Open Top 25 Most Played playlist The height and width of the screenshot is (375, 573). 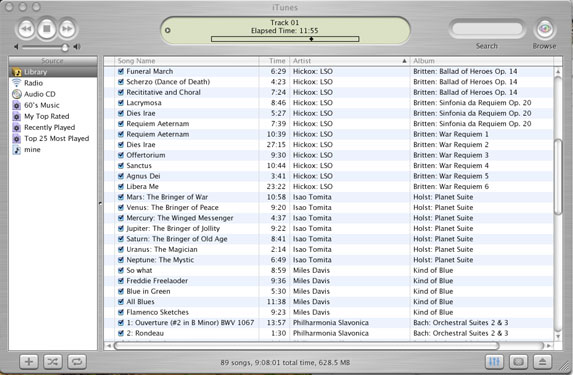[x=53, y=139]
